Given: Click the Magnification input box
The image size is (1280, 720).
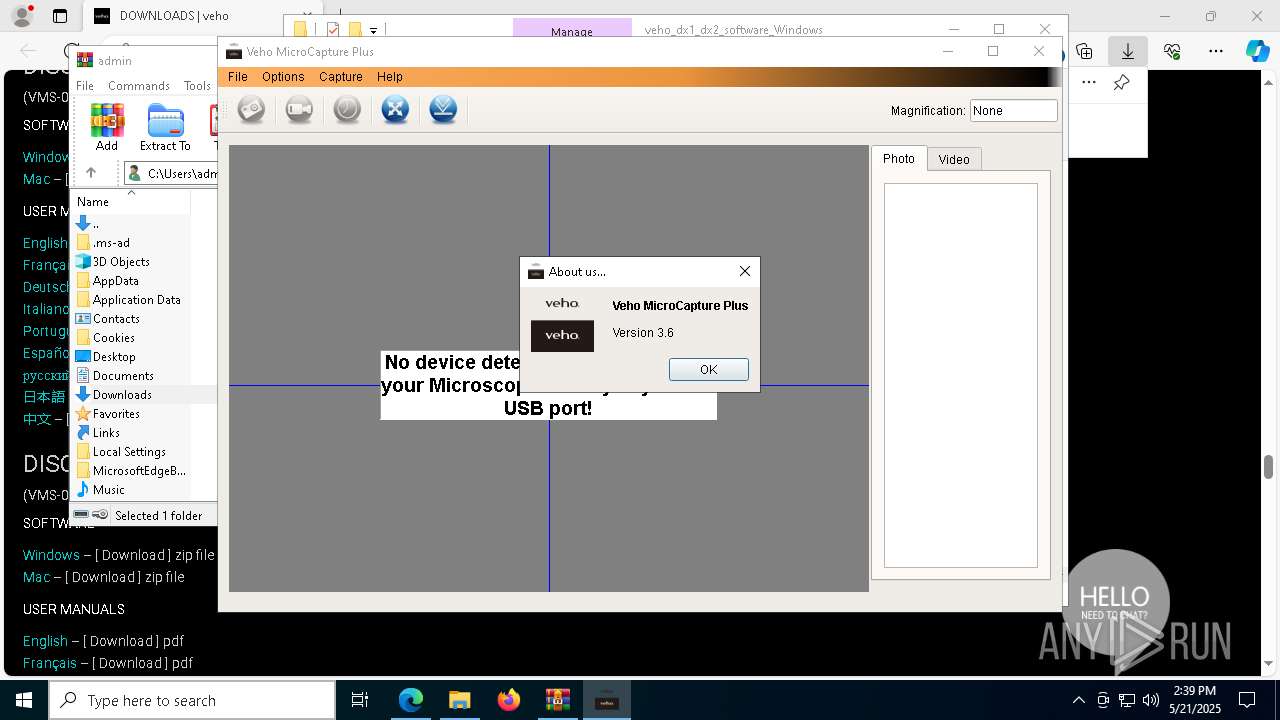Looking at the screenshot, I should click(1013, 111).
